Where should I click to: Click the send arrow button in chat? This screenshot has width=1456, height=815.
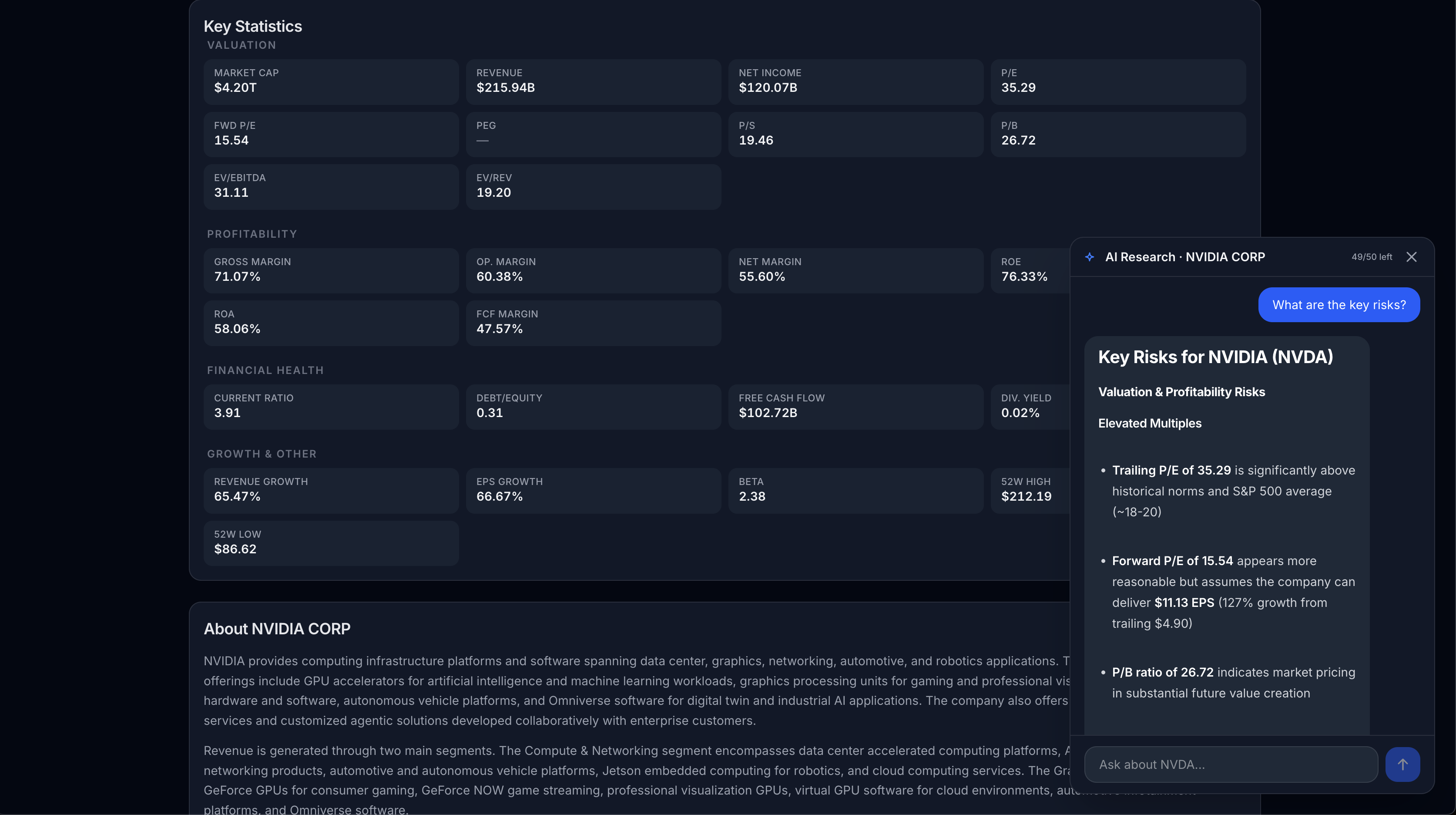click(1402, 764)
